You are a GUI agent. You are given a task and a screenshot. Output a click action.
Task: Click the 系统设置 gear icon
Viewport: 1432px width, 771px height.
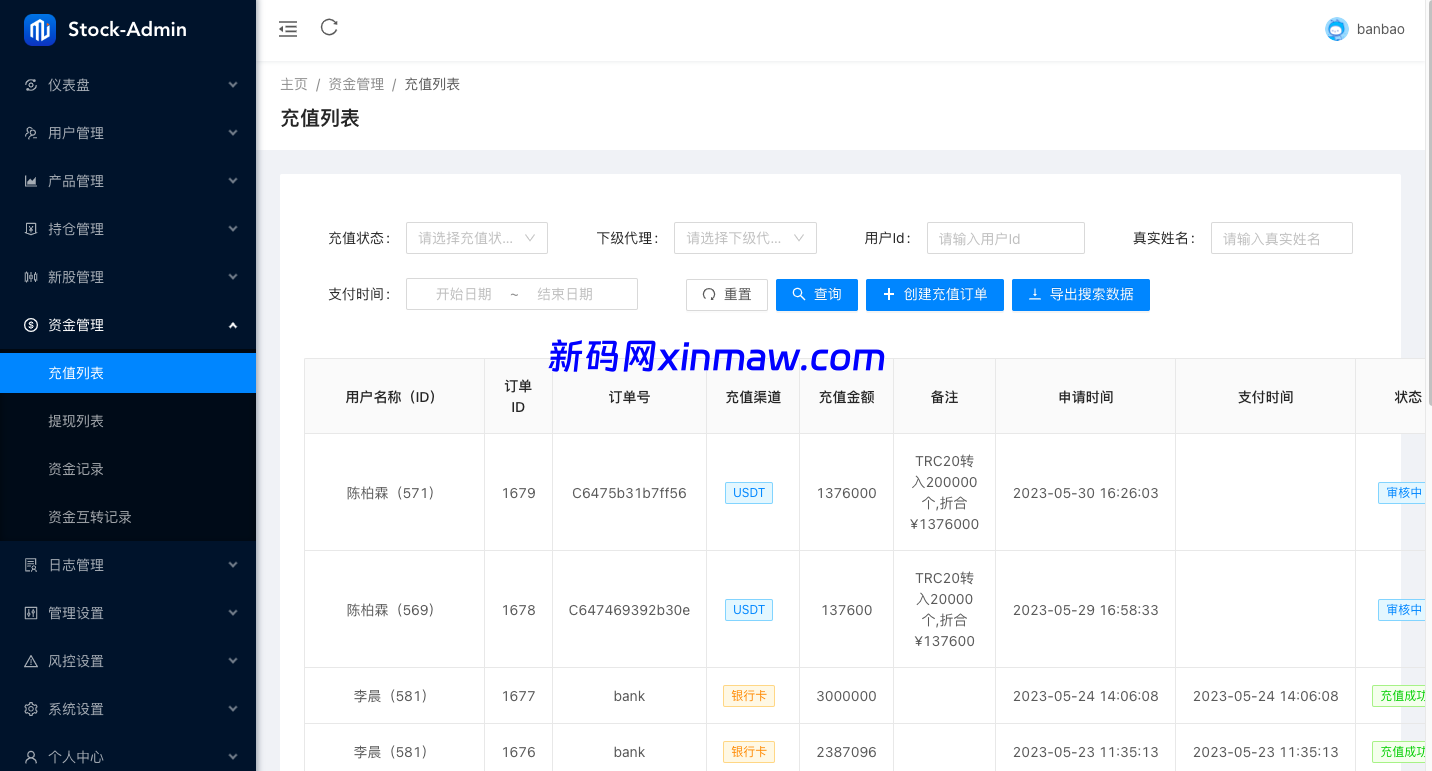click(x=31, y=709)
